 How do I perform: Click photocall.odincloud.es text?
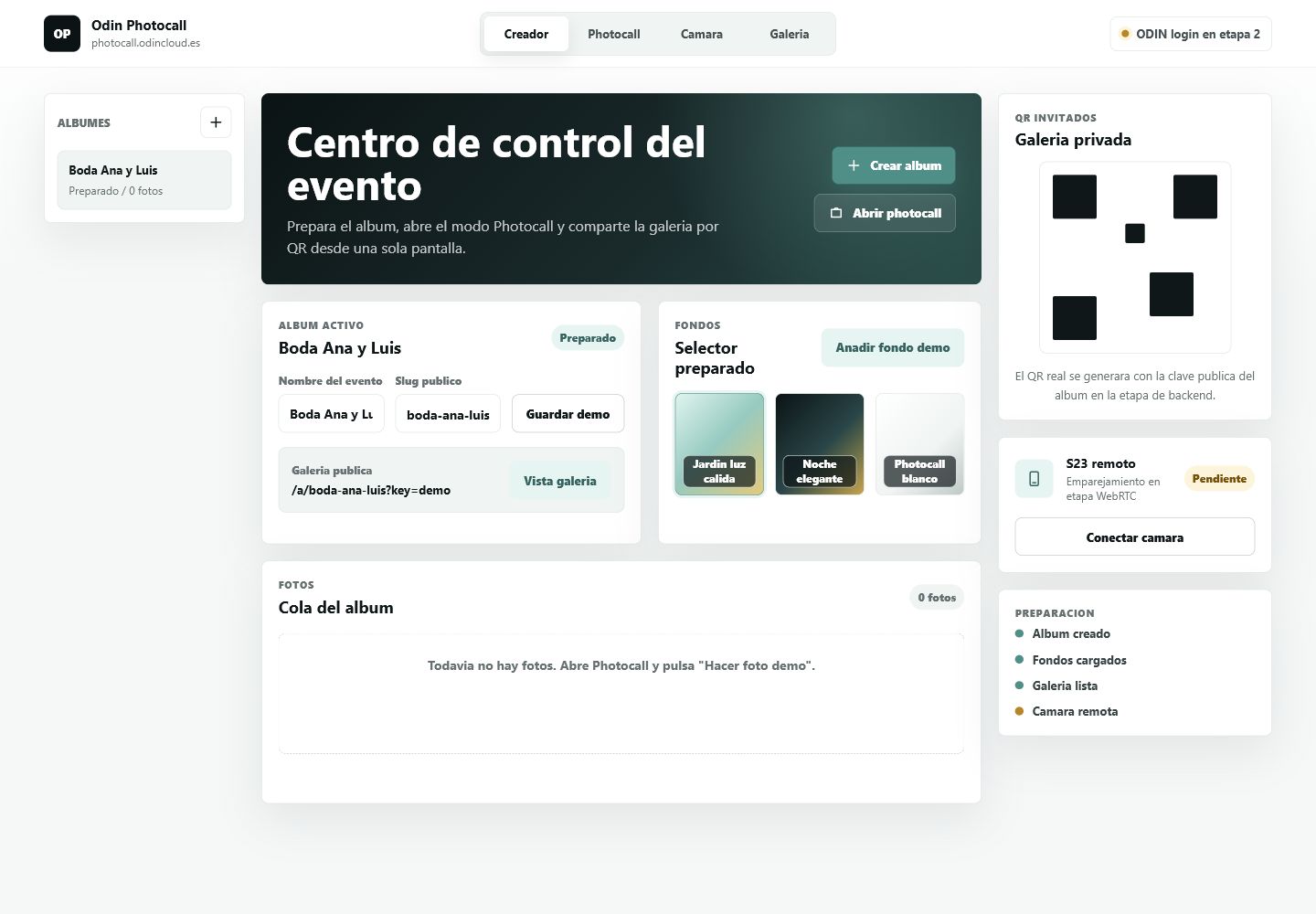(x=145, y=43)
